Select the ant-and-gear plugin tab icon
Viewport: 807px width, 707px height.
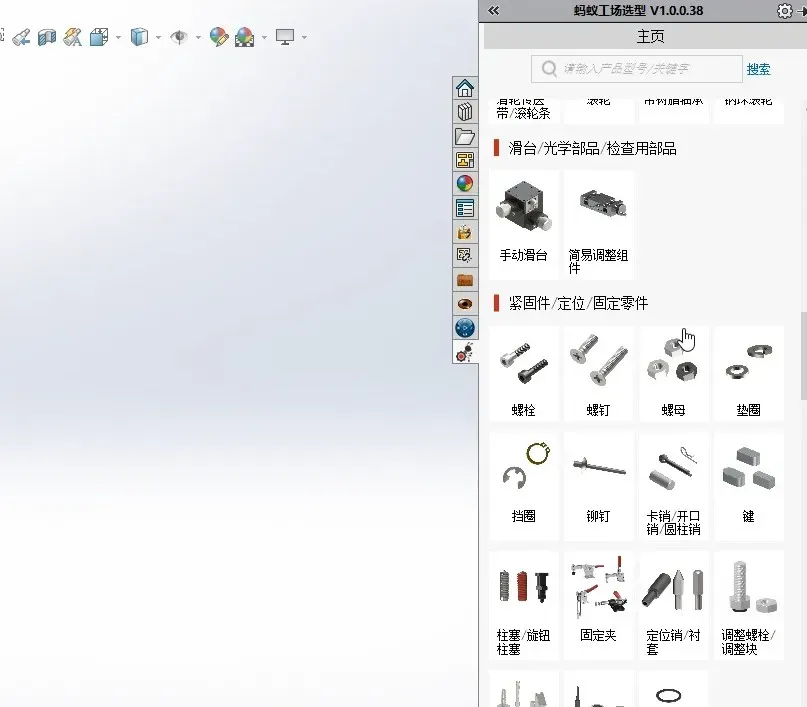[465, 352]
